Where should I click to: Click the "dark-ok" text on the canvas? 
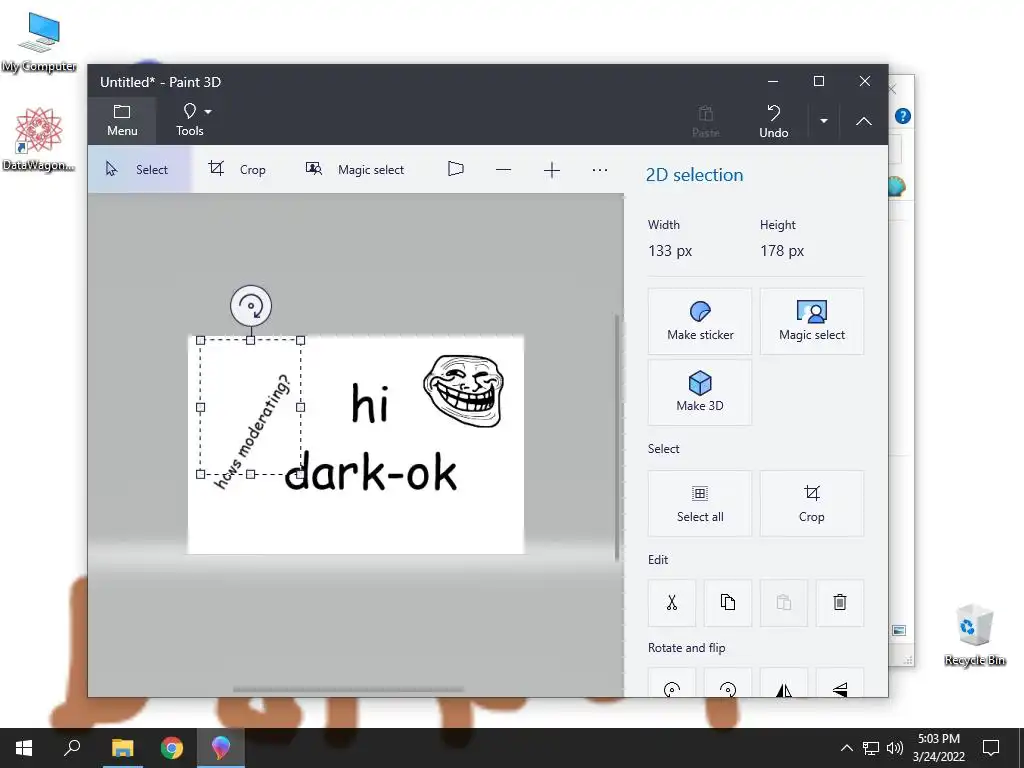[x=371, y=471]
